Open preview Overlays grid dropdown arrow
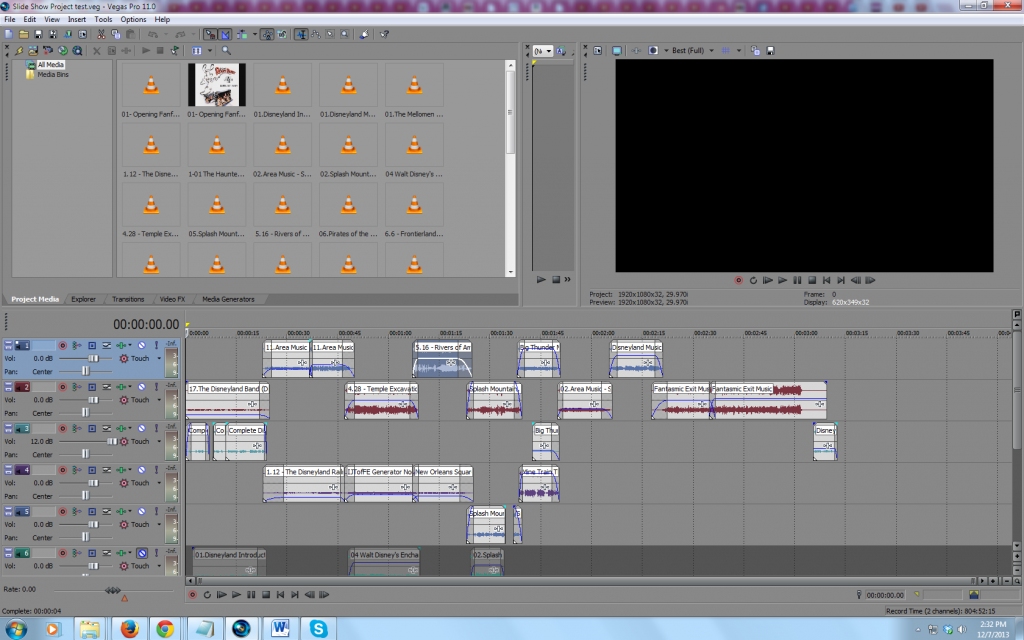The image size is (1024, 640). tap(739, 50)
